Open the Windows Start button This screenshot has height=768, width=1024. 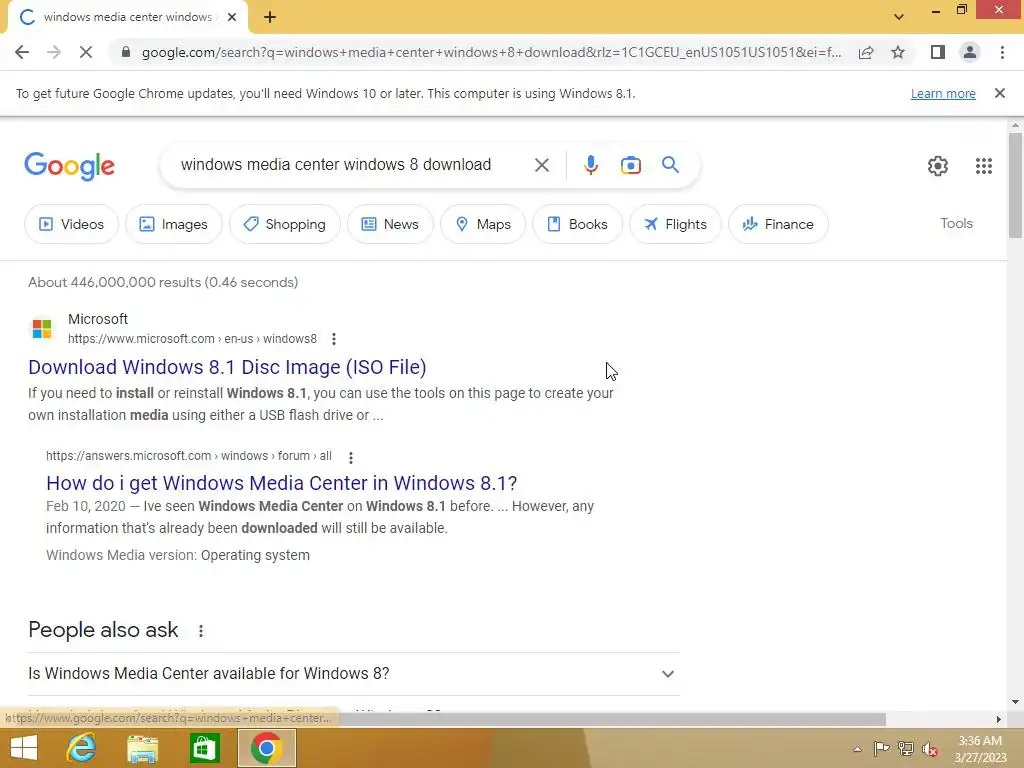click(x=24, y=748)
